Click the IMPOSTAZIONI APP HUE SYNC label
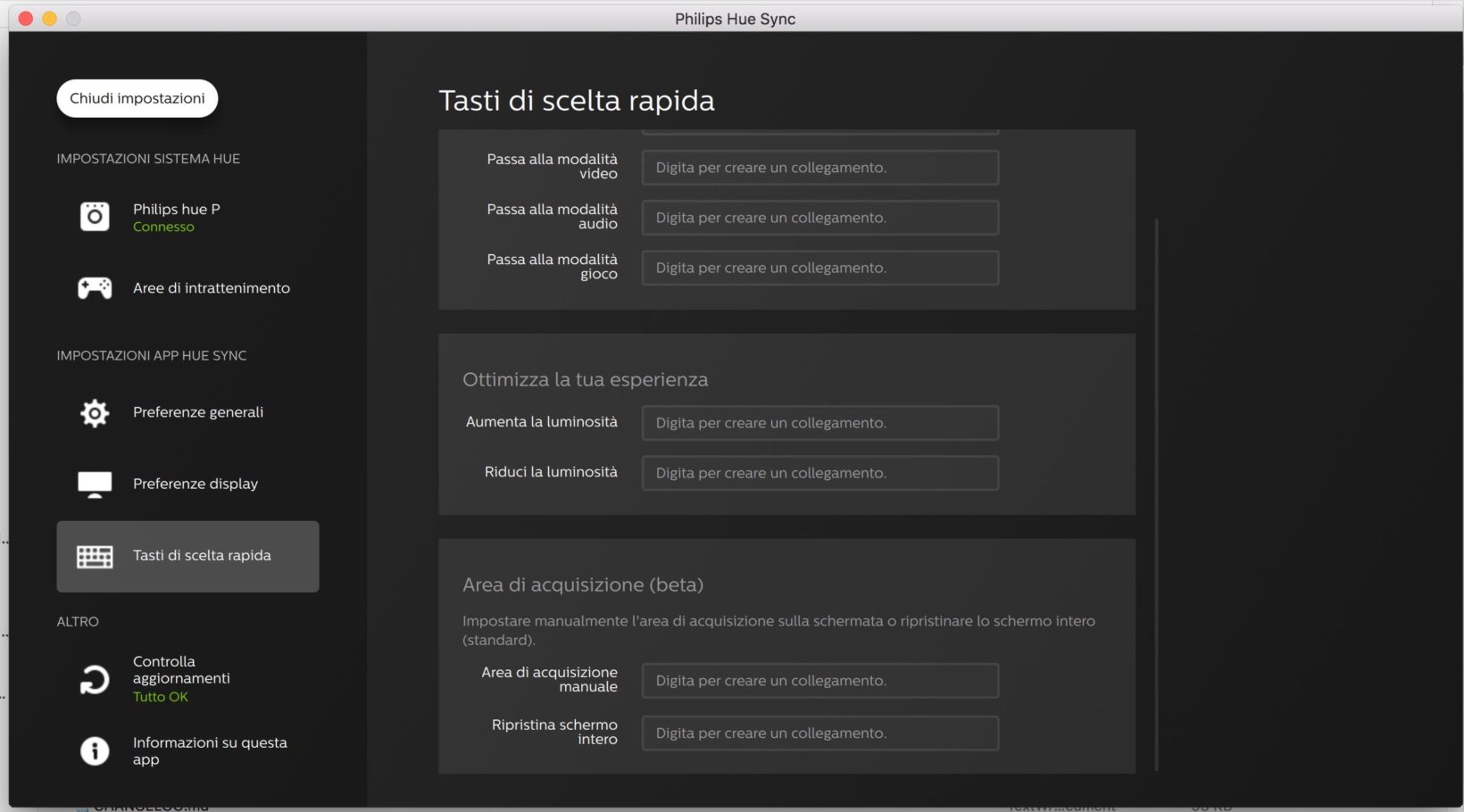Screen dimensions: 1464x812 (152, 355)
